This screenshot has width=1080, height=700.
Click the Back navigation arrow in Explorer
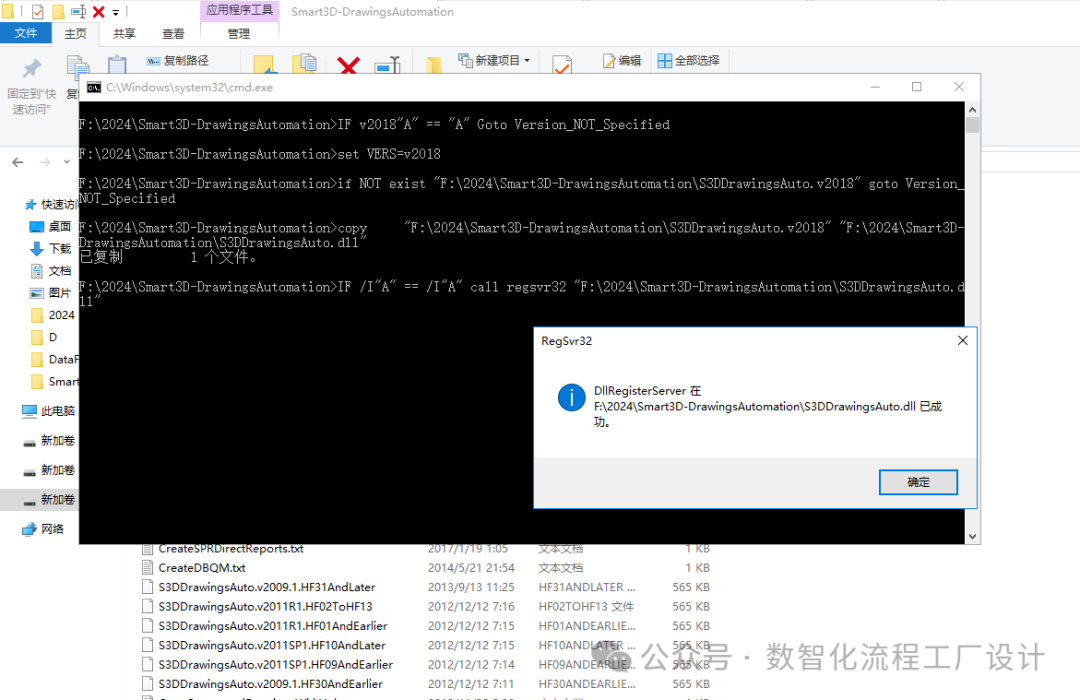pos(18,162)
